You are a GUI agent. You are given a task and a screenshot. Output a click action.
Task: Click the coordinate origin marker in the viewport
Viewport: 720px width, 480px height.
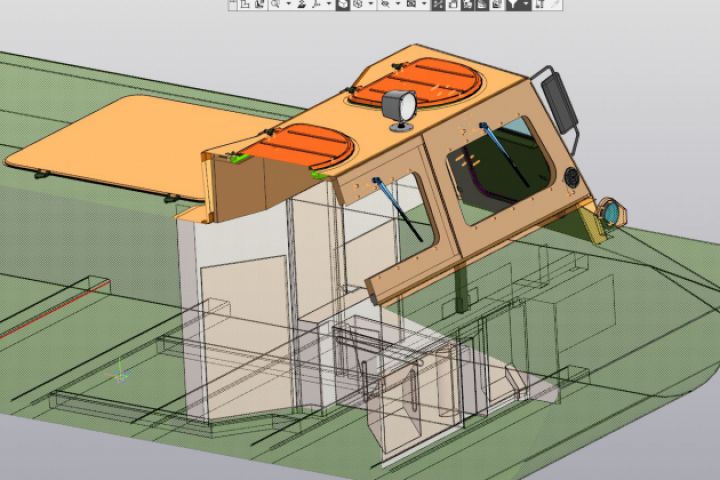click(x=120, y=375)
